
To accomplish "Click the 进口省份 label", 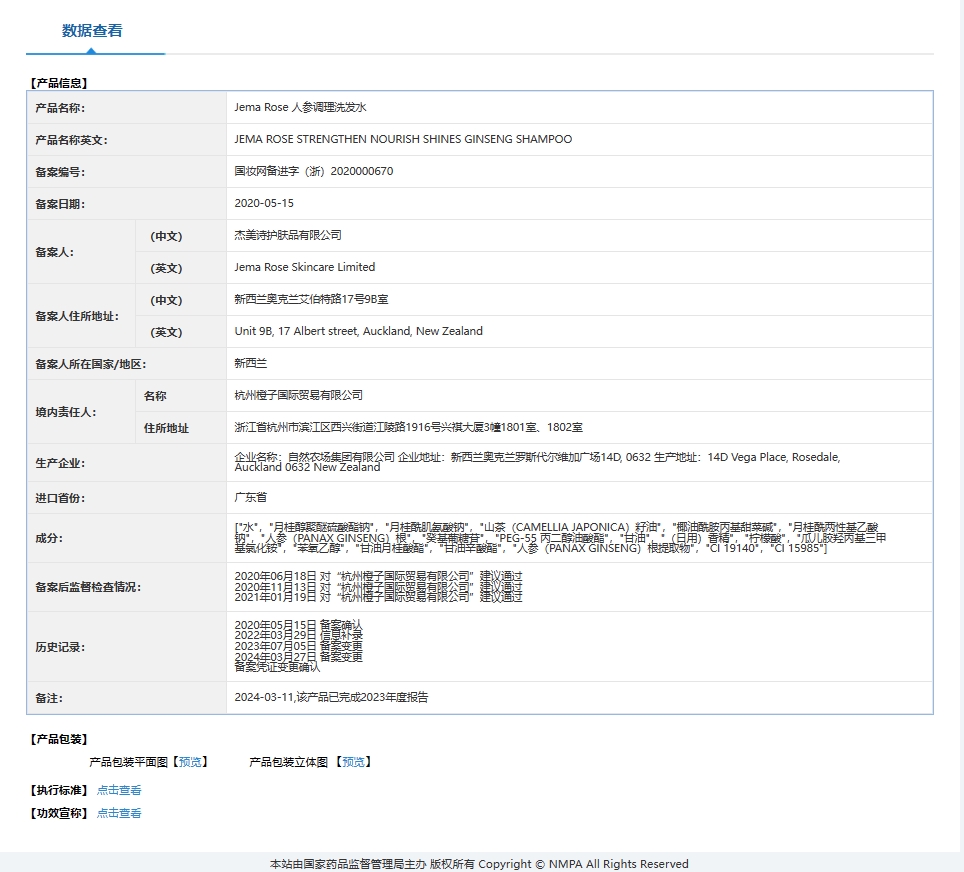I will pos(60,497).
